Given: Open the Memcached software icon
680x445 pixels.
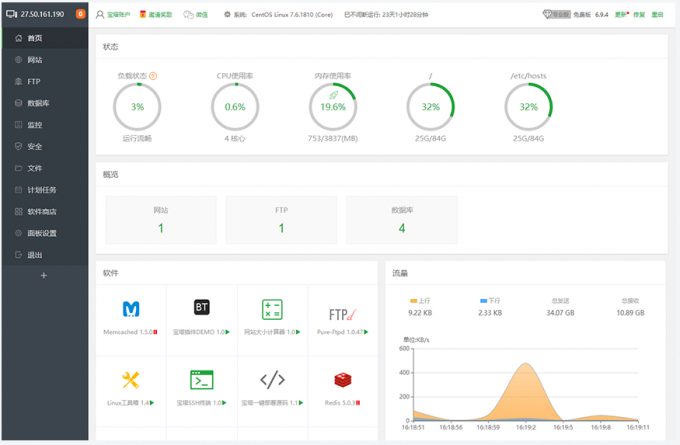Looking at the screenshot, I should [x=132, y=308].
